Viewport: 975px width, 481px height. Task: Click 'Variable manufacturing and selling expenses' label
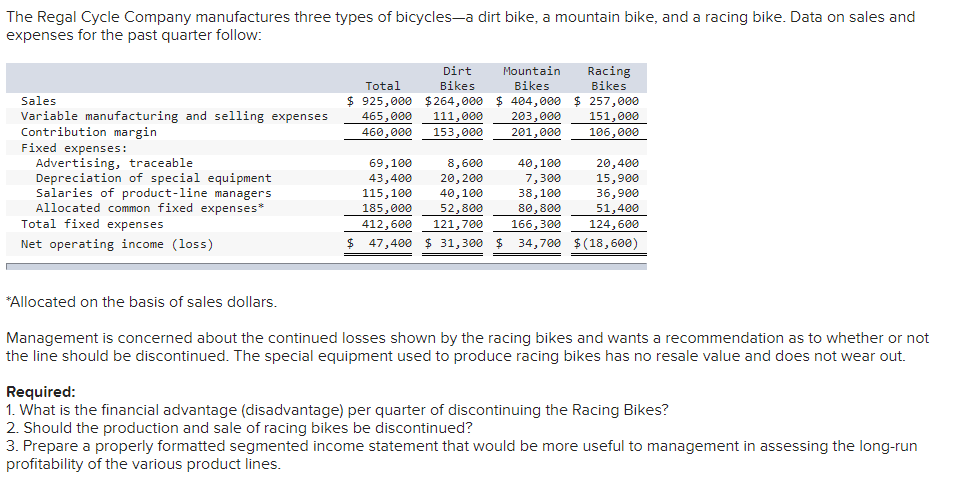click(x=174, y=116)
